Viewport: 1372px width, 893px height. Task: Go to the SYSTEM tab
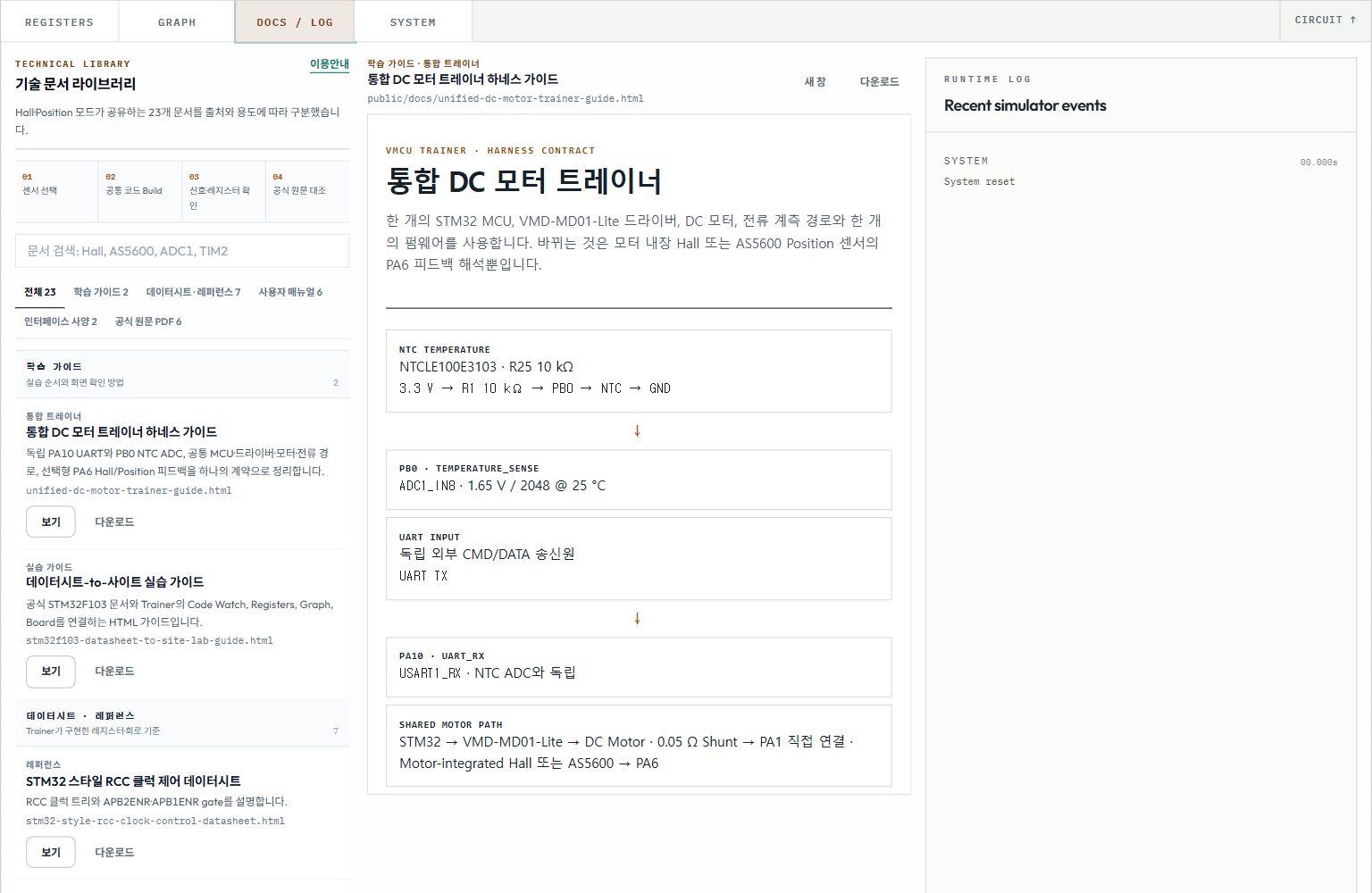coord(413,21)
